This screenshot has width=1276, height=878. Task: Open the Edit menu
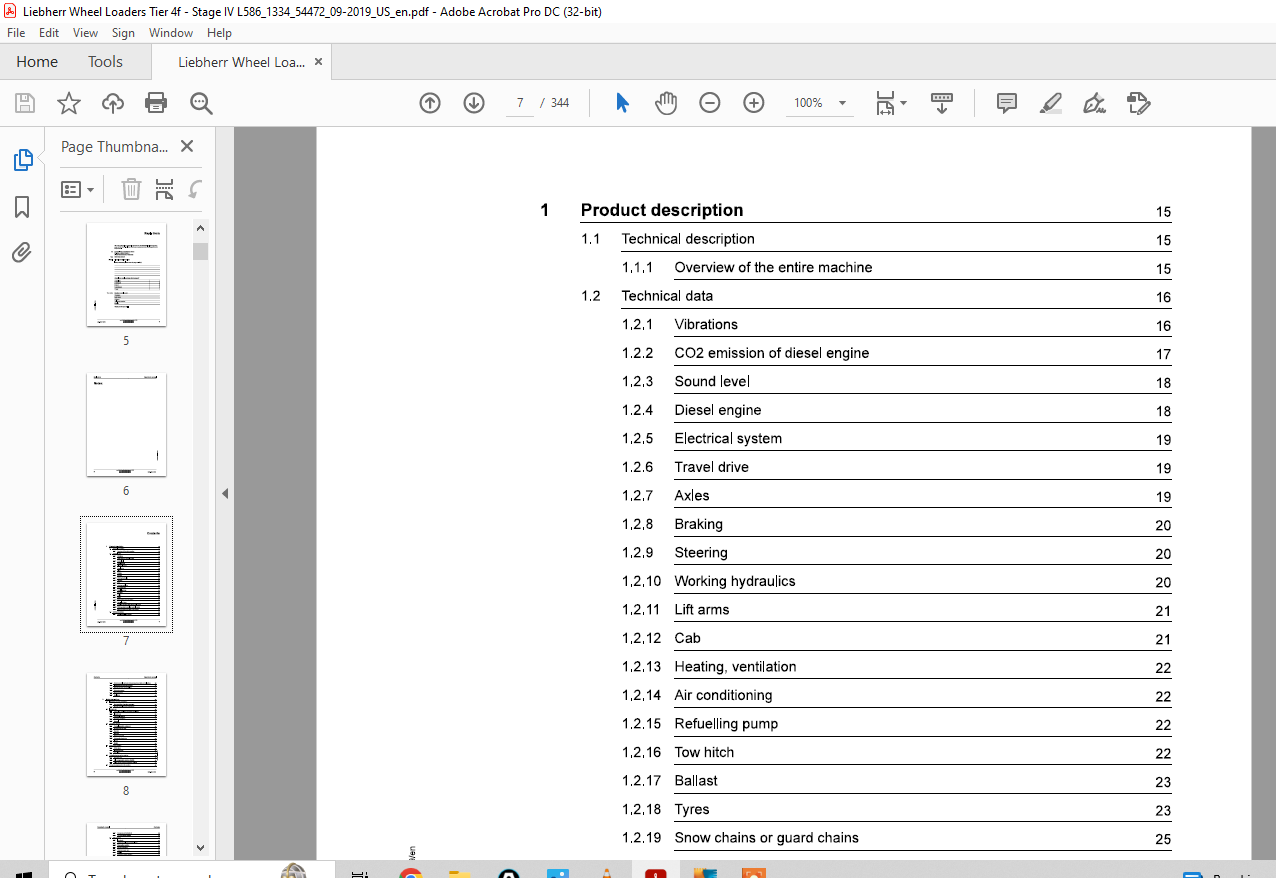coord(49,33)
